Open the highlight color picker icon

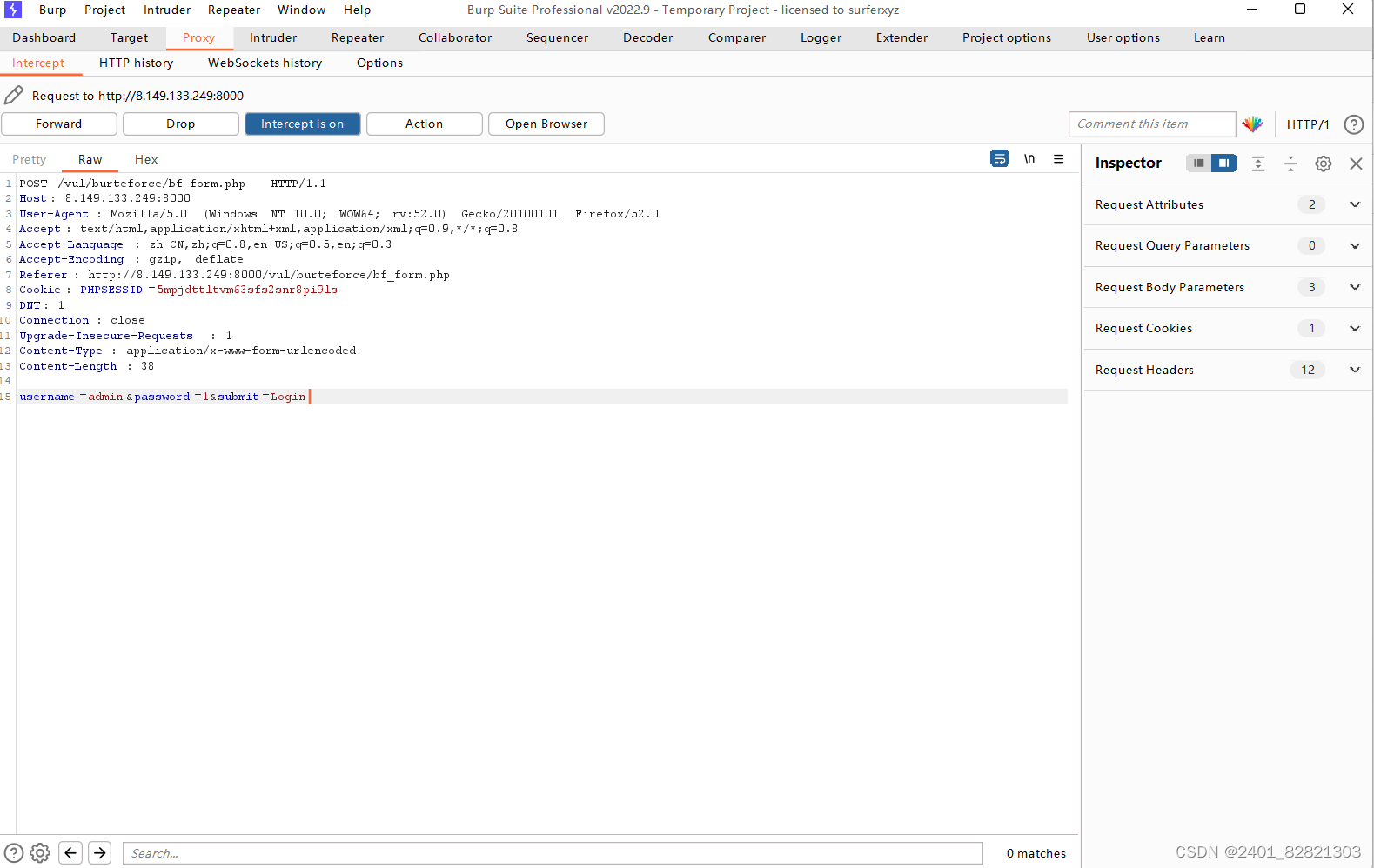pos(1252,124)
